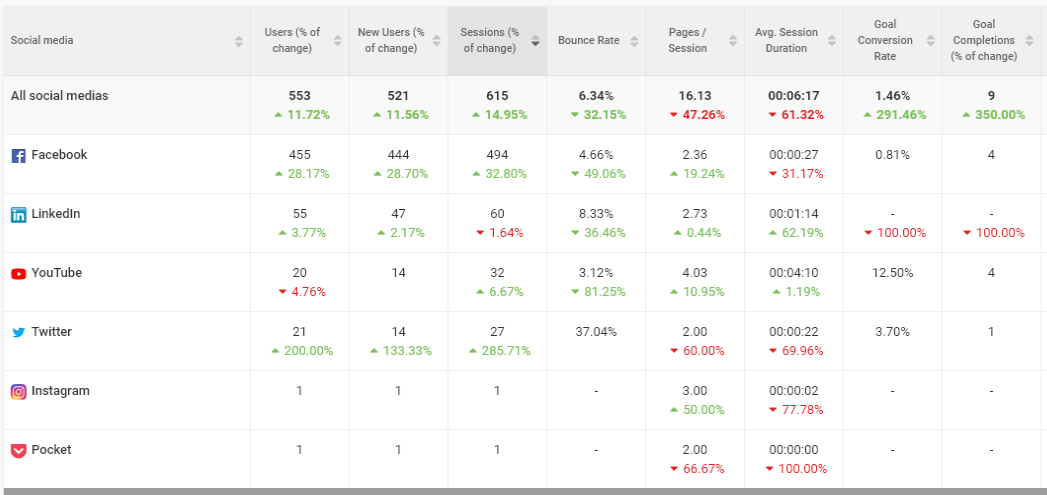Viewport: 1047px width, 495px height.
Task: Select the Bounce Rate header label
Action: pyautogui.click(x=588, y=41)
